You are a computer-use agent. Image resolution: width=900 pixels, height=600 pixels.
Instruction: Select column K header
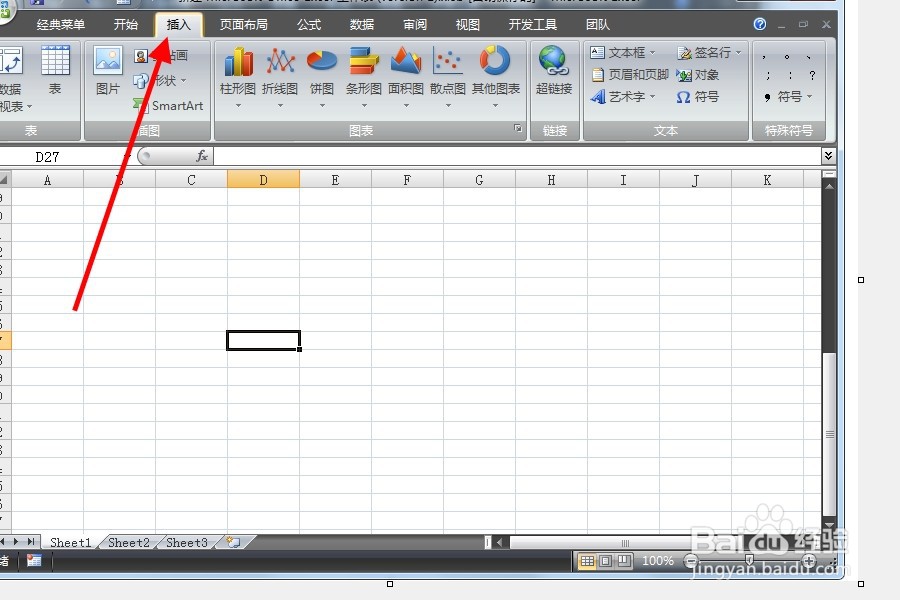click(767, 180)
